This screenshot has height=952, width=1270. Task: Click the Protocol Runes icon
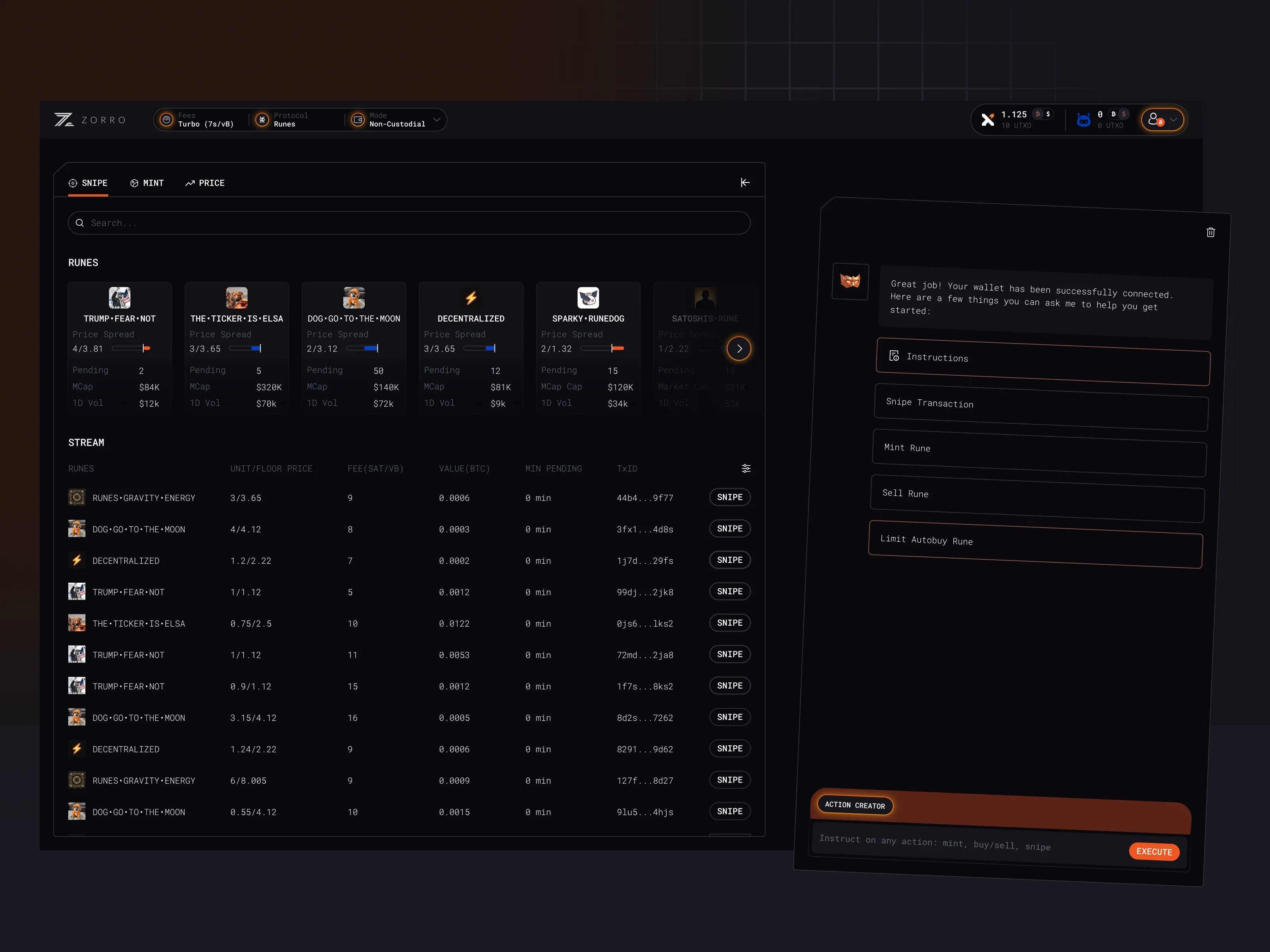[x=263, y=120]
